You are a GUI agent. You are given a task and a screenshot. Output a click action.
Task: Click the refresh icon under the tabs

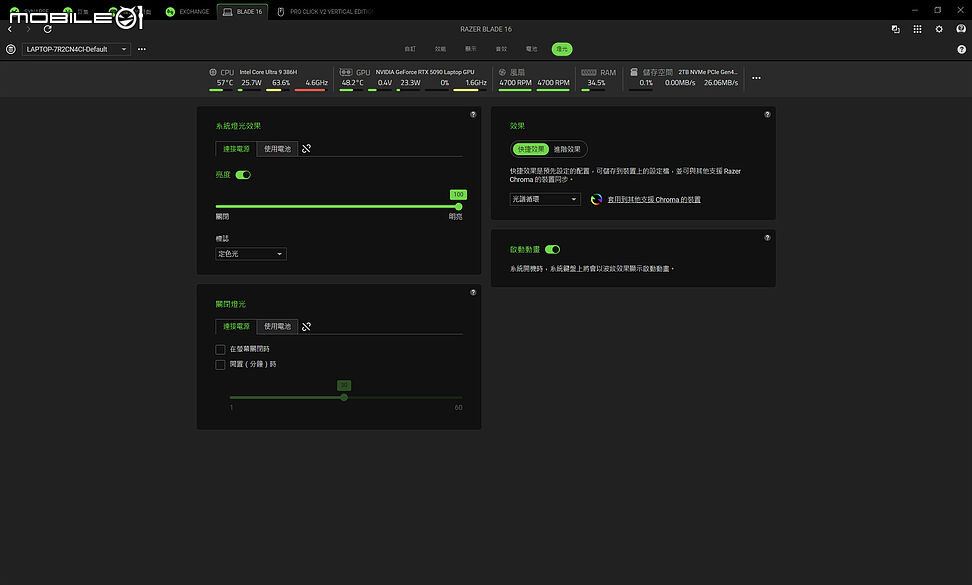point(48,29)
